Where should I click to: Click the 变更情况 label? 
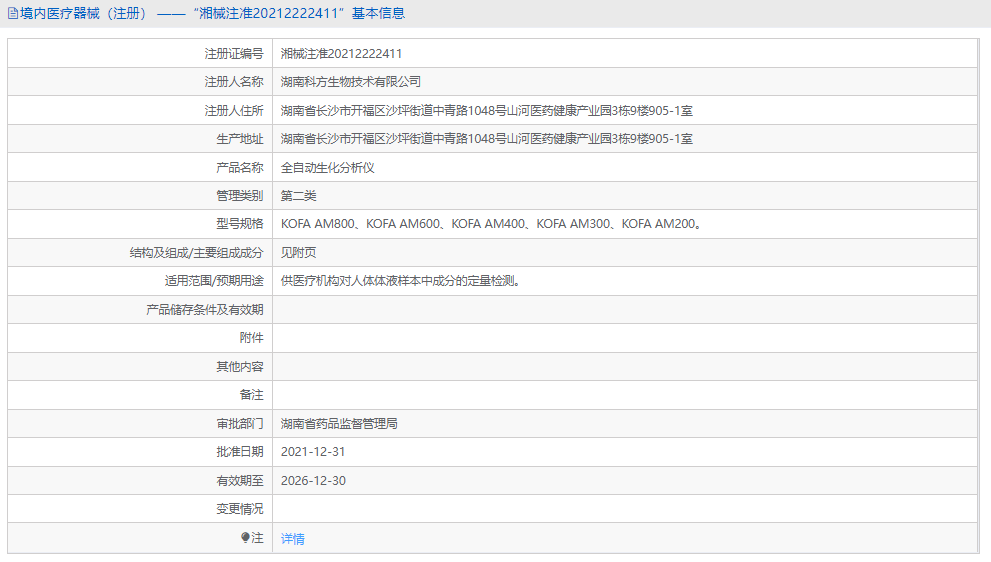click(240, 509)
